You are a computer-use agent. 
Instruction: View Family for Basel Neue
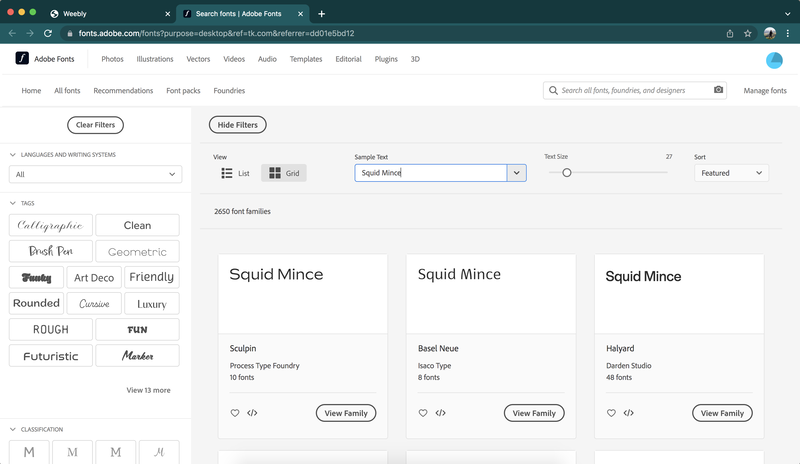[534, 413]
